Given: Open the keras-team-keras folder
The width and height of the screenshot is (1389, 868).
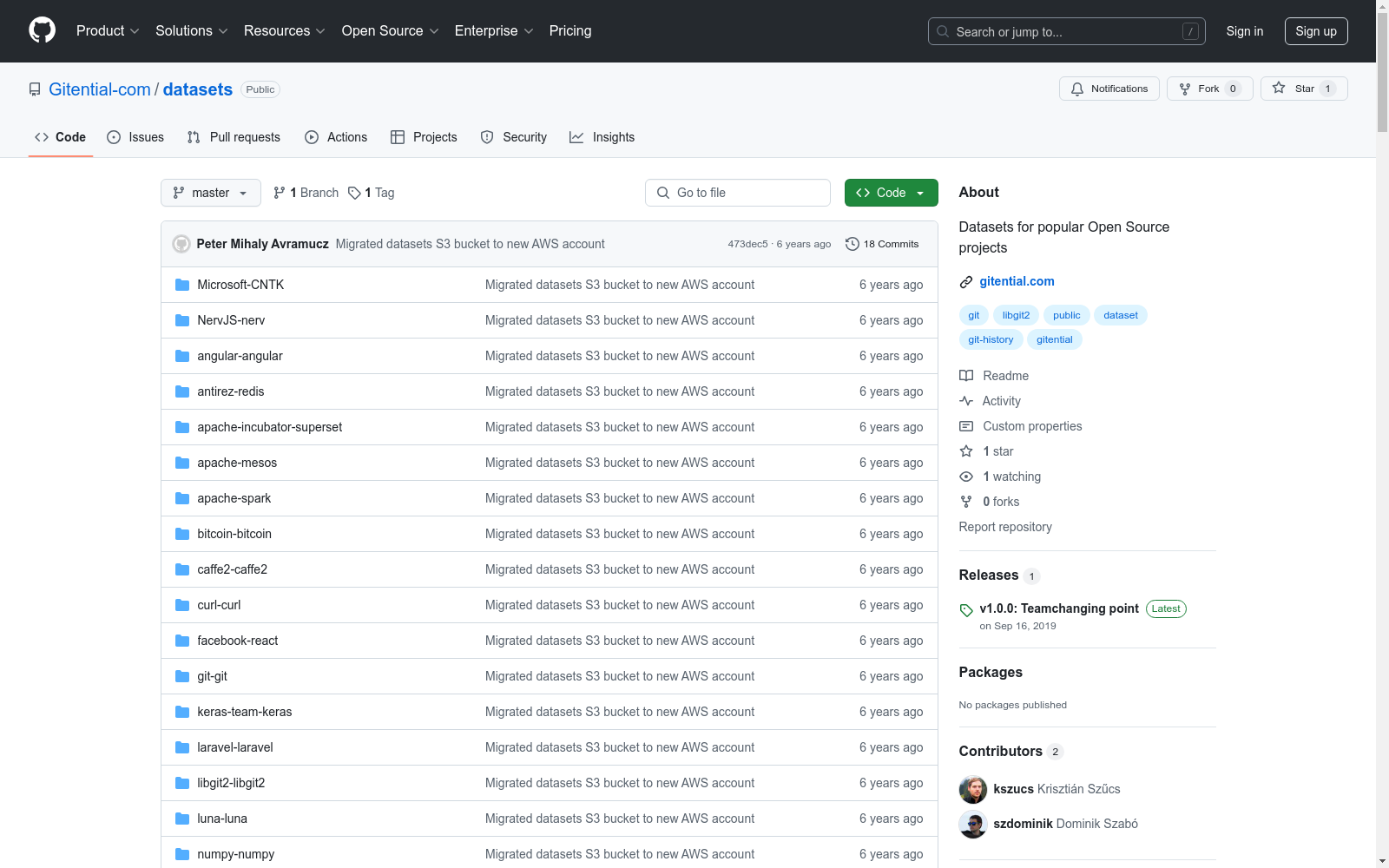Looking at the screenshot, I should [x=245, y=712].
